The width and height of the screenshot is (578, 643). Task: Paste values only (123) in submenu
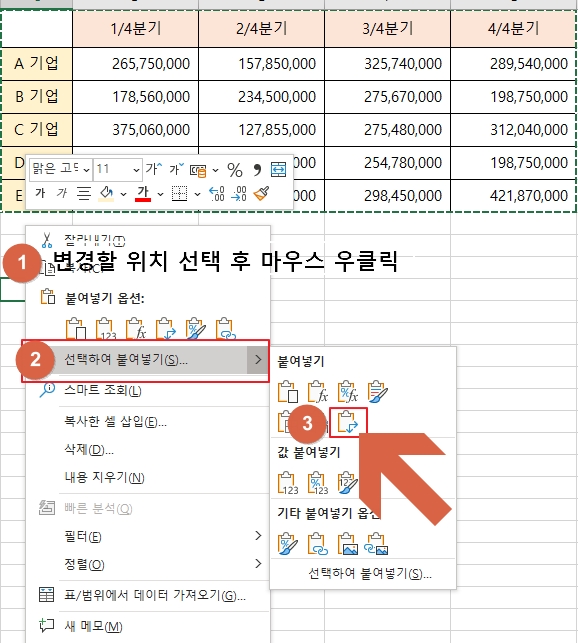[288, 483]
